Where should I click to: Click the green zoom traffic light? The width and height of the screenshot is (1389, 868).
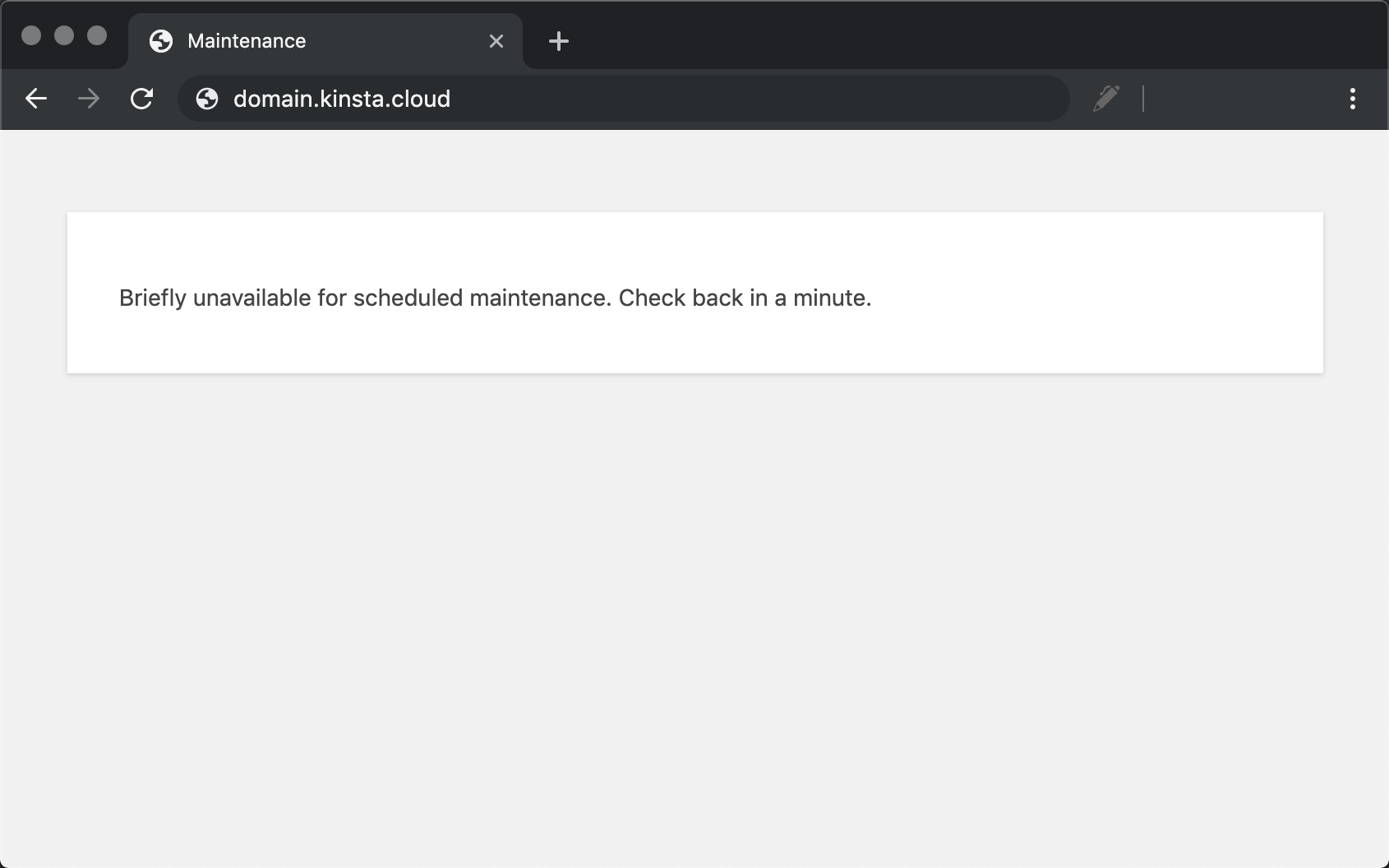click(98, 35)
